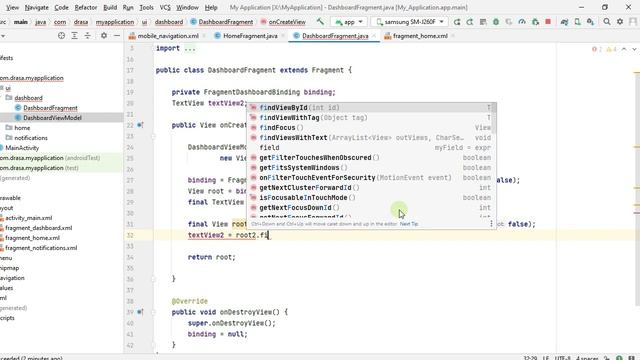The width and height of the screenshot is (640, 360).
Task: Click DashboardFragment breadcrumb
Action: pyautogui.click(x=222, y=22)
